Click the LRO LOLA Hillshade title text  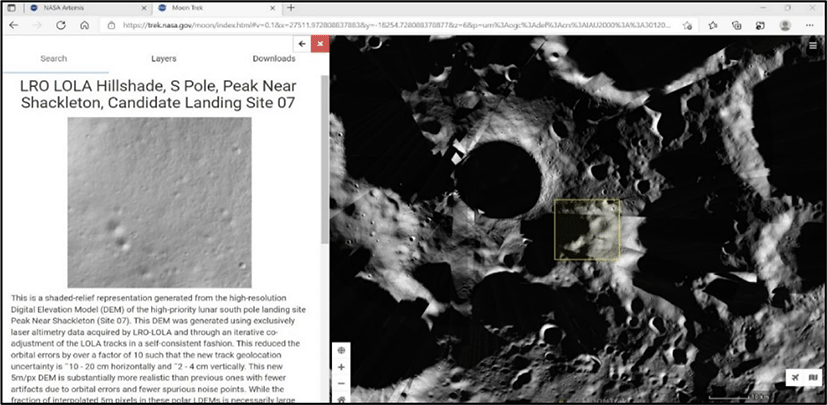[158, 94]
